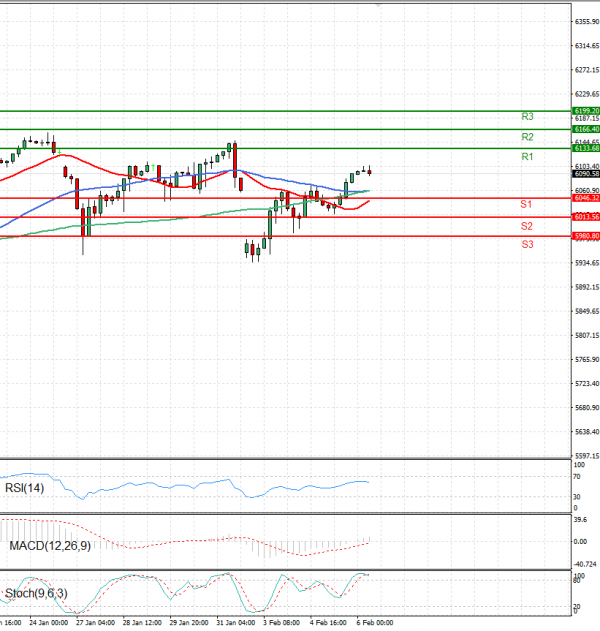Select the R2 resistance label

tap(527, 136)
